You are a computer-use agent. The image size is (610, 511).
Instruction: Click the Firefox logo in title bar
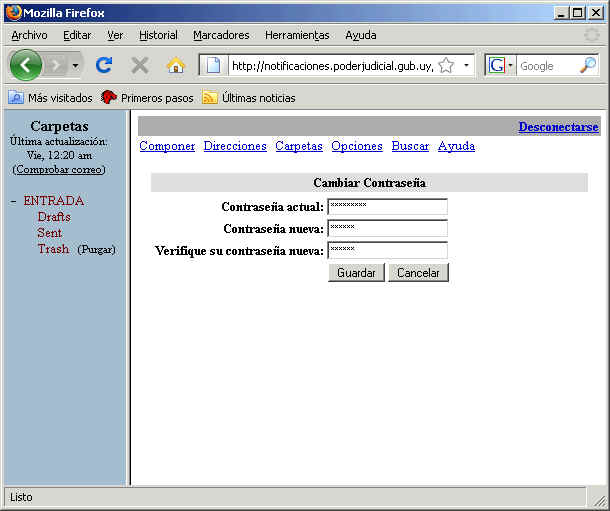click(x=13, y=12)
